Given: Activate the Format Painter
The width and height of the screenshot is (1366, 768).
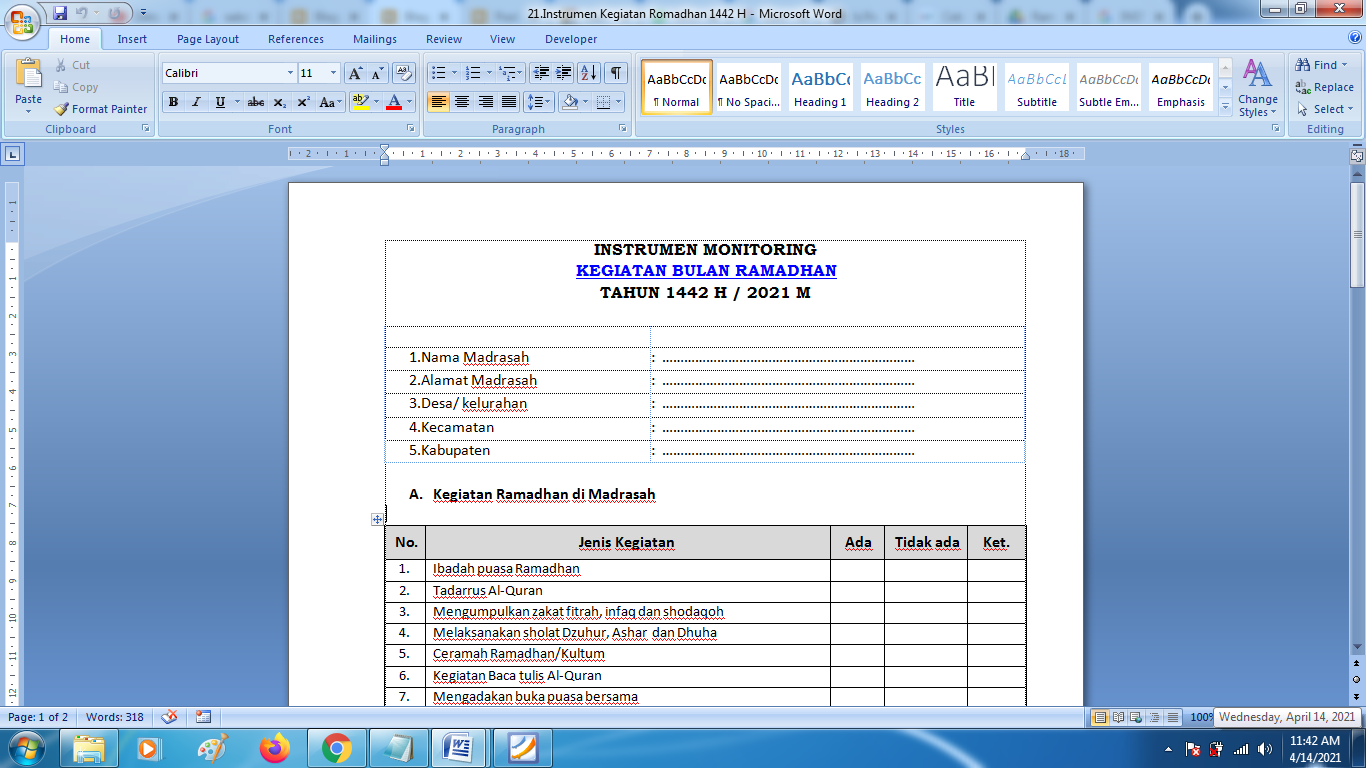Looking at the screenshot, I should [100, 109].
